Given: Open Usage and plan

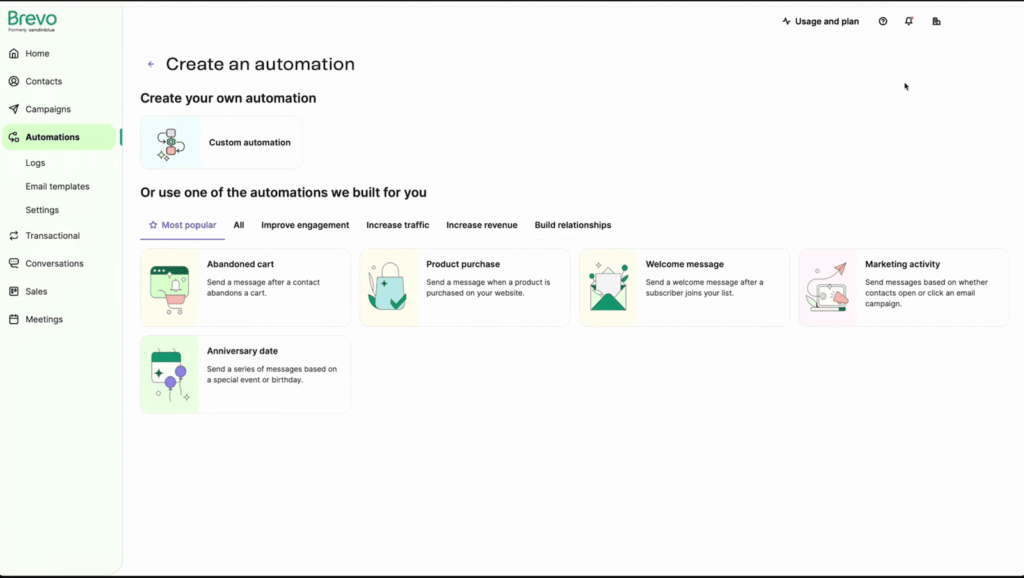Looking at the screenshot, I should (820, 21).
